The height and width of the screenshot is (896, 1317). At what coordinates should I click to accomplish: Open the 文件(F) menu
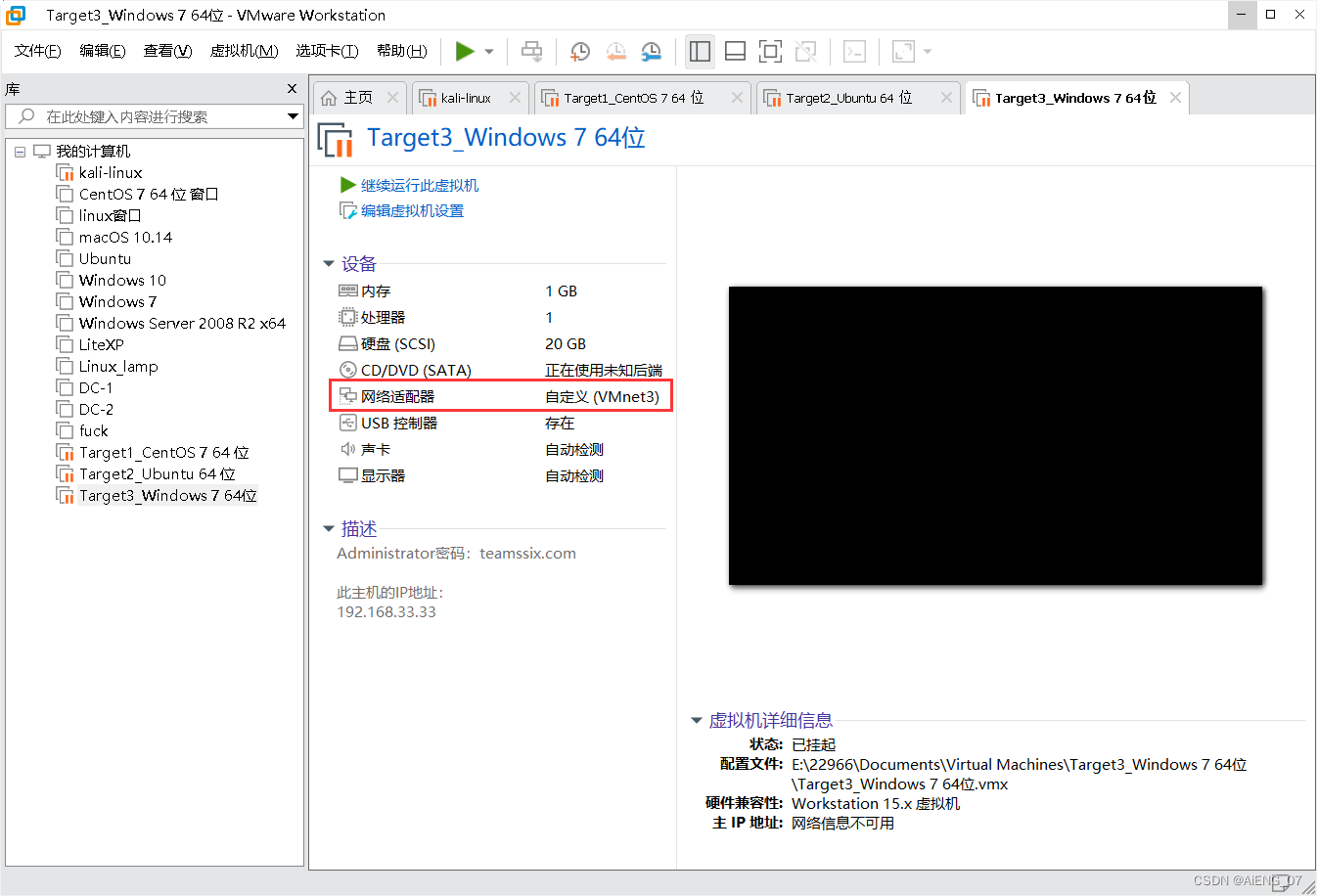tap(37, 51)
